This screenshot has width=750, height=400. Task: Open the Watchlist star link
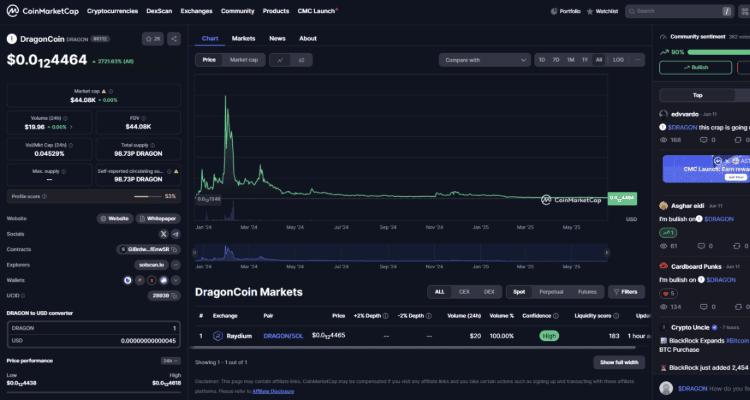point(602,11)
